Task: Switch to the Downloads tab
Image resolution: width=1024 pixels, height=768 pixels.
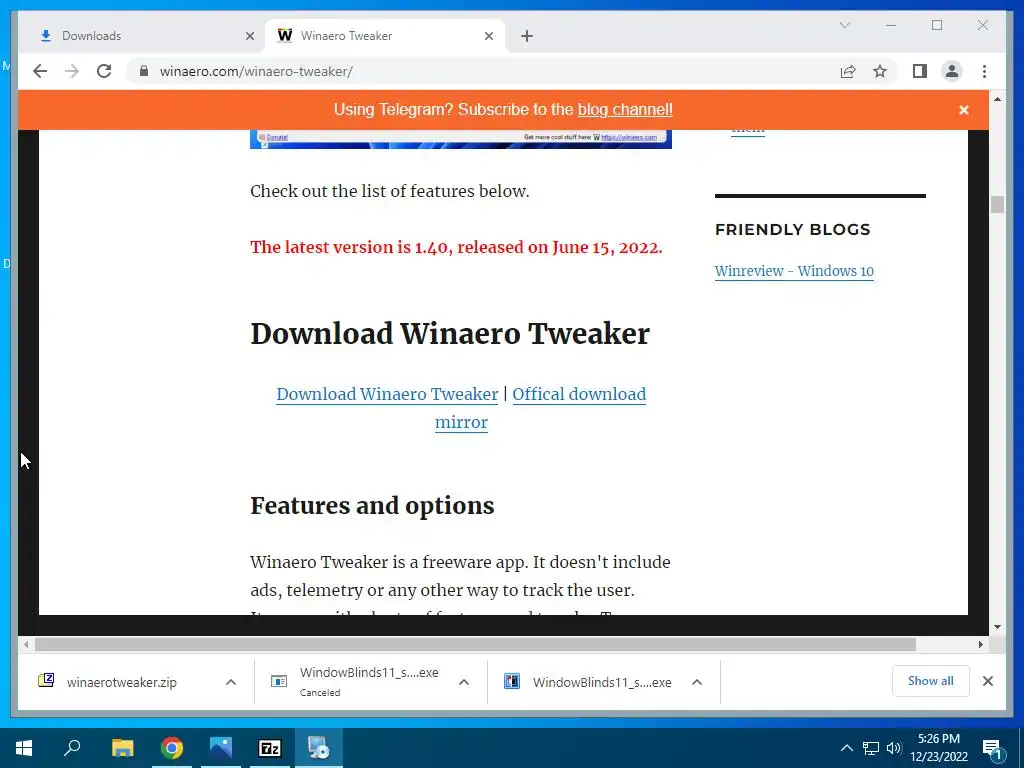Action: 142,36
